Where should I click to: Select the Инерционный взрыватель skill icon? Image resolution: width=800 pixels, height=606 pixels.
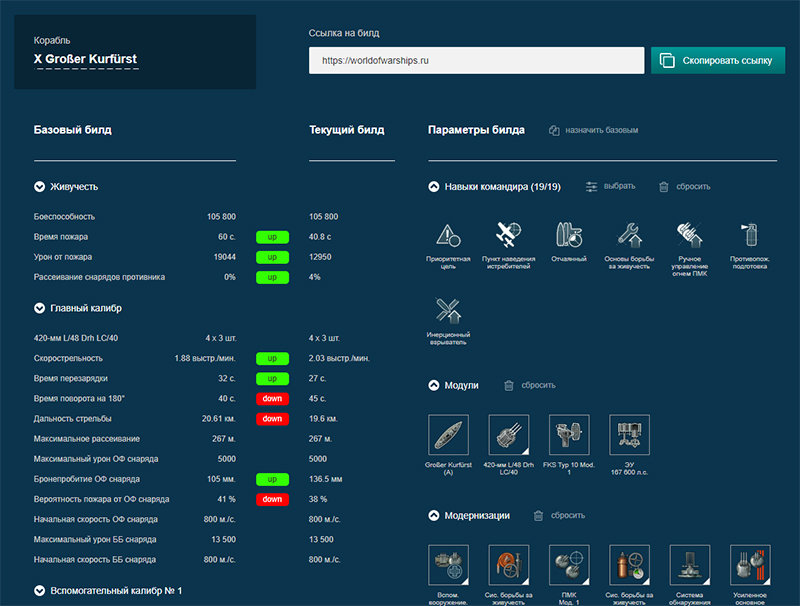tap(448, 311)
